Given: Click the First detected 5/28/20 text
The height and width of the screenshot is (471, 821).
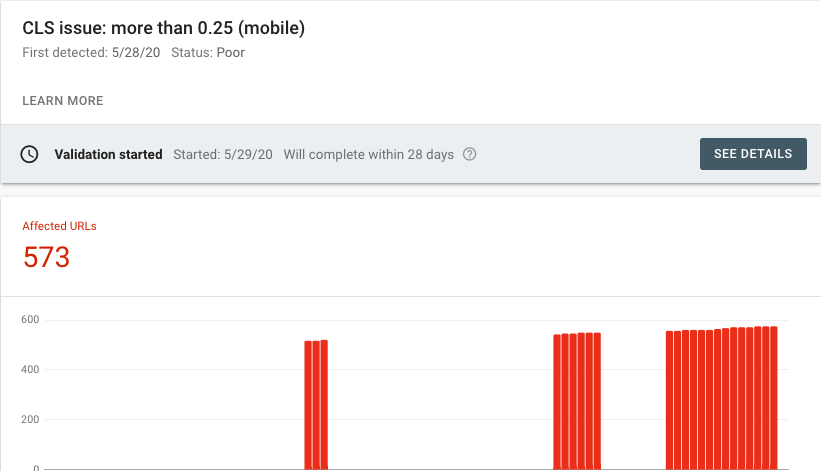Looking at the screenshot, I should 91,52.
